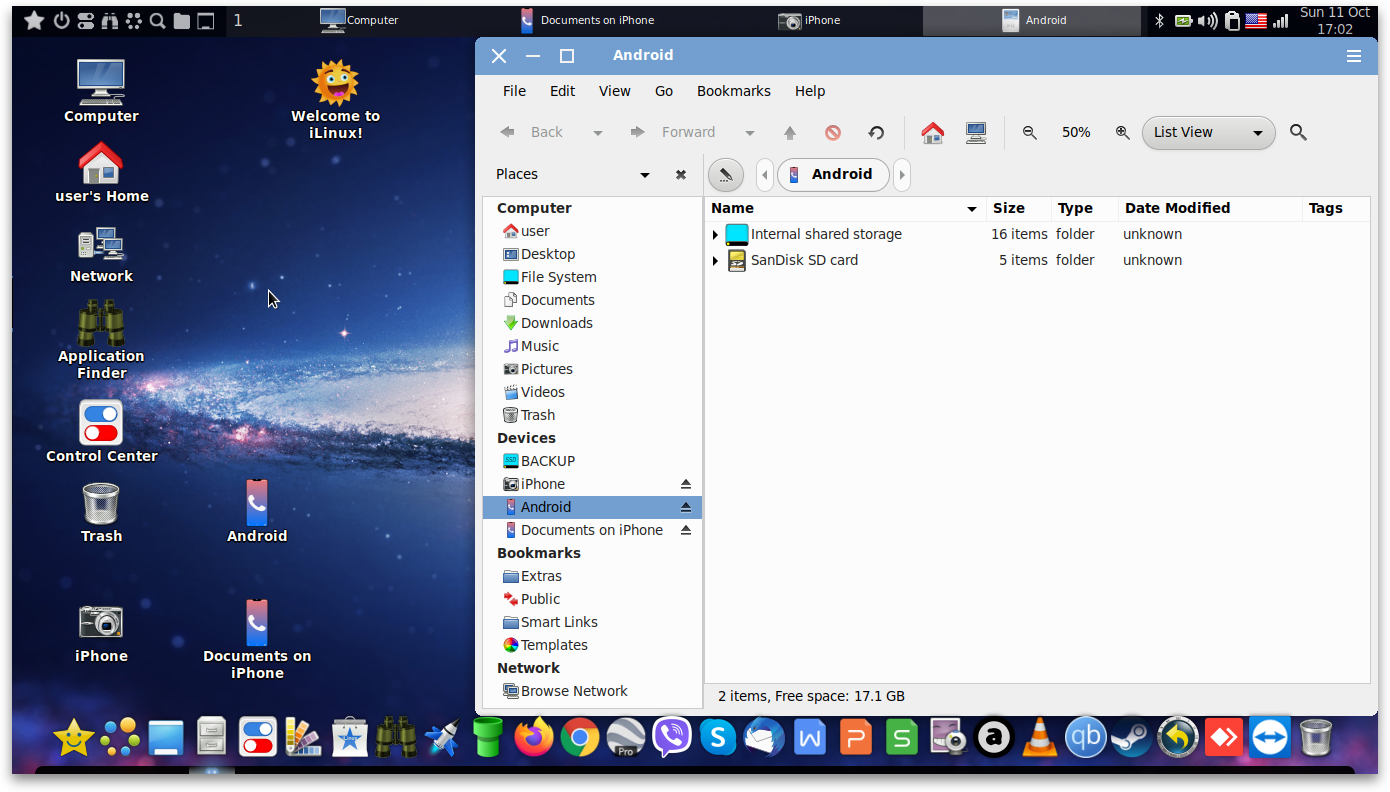1390x792 pixels.
Task: Zoom out the file view
Action: pyautogui.click(x=1029, y=132)
